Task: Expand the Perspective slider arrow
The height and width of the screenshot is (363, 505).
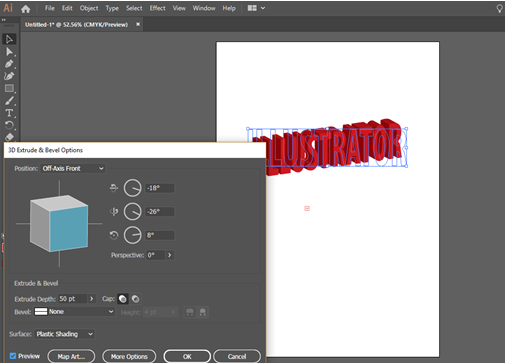Action: [170, 255]
